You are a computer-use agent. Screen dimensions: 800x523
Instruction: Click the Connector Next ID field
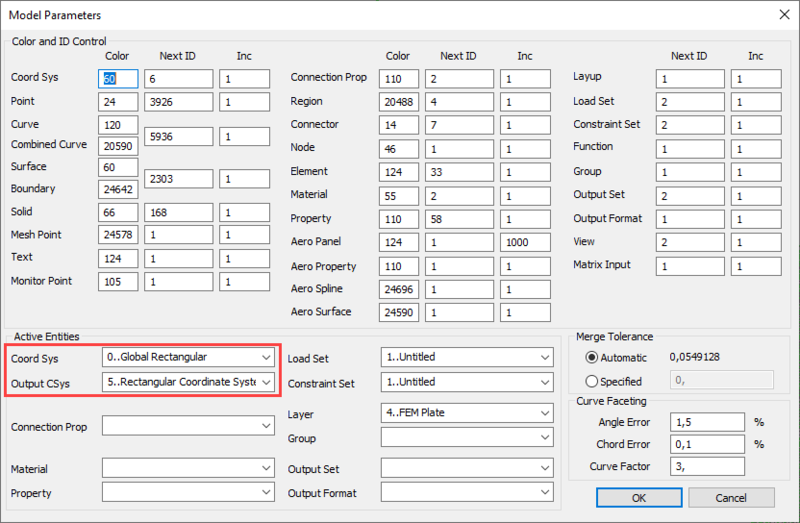pyautogui.click(x=459, y=125)
